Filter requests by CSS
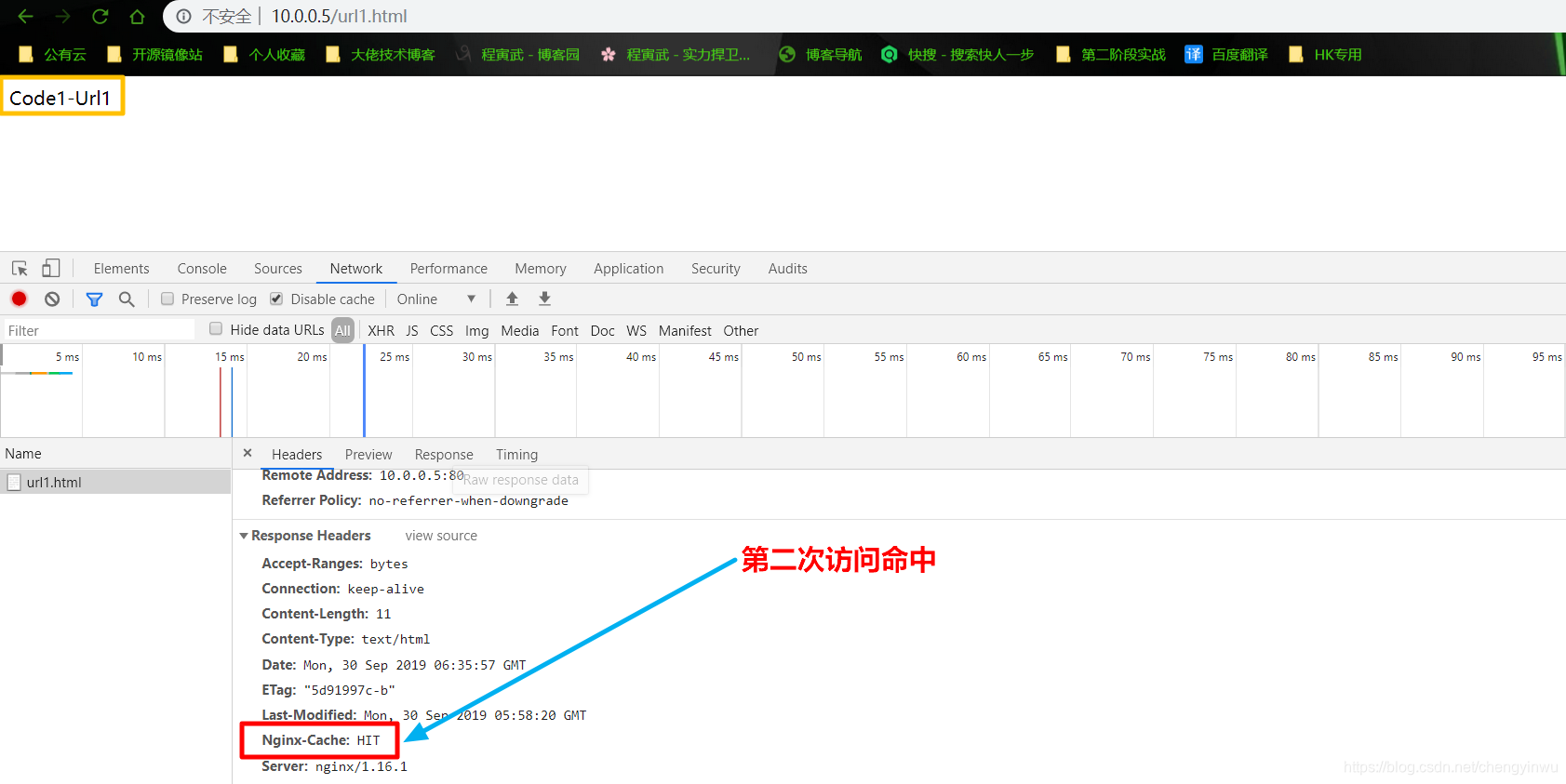This screenshot has height=784, width=1566. (441, 330)
